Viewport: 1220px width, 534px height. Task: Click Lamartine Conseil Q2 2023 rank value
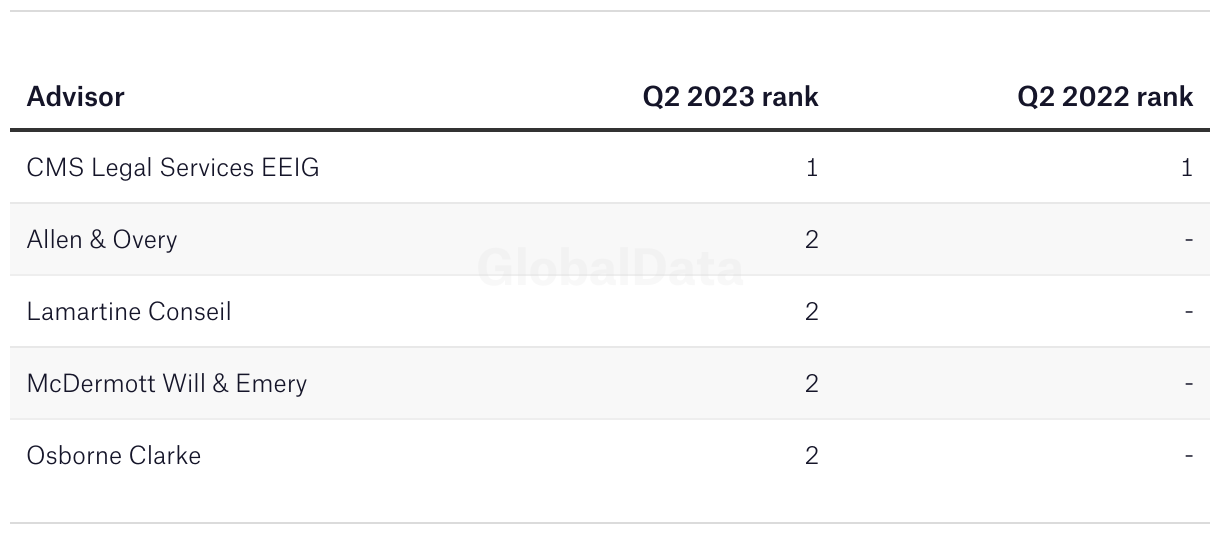[812, 312]
